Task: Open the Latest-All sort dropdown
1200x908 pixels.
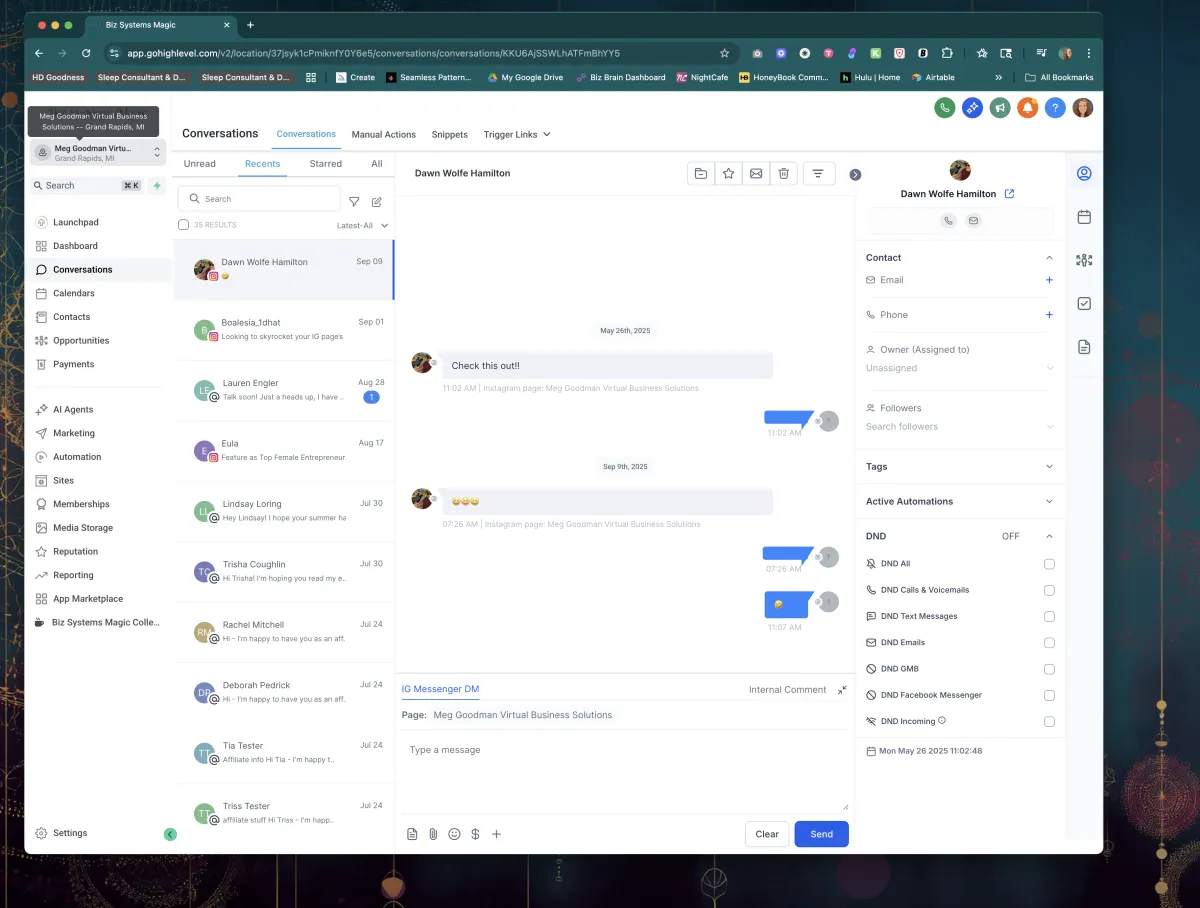Action: coord(362,226)
